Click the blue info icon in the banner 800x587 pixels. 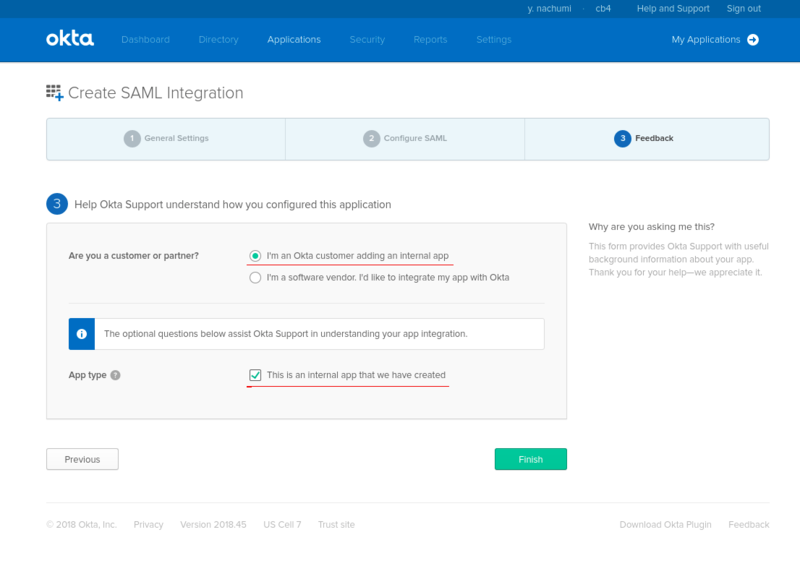tap(82, 334)
